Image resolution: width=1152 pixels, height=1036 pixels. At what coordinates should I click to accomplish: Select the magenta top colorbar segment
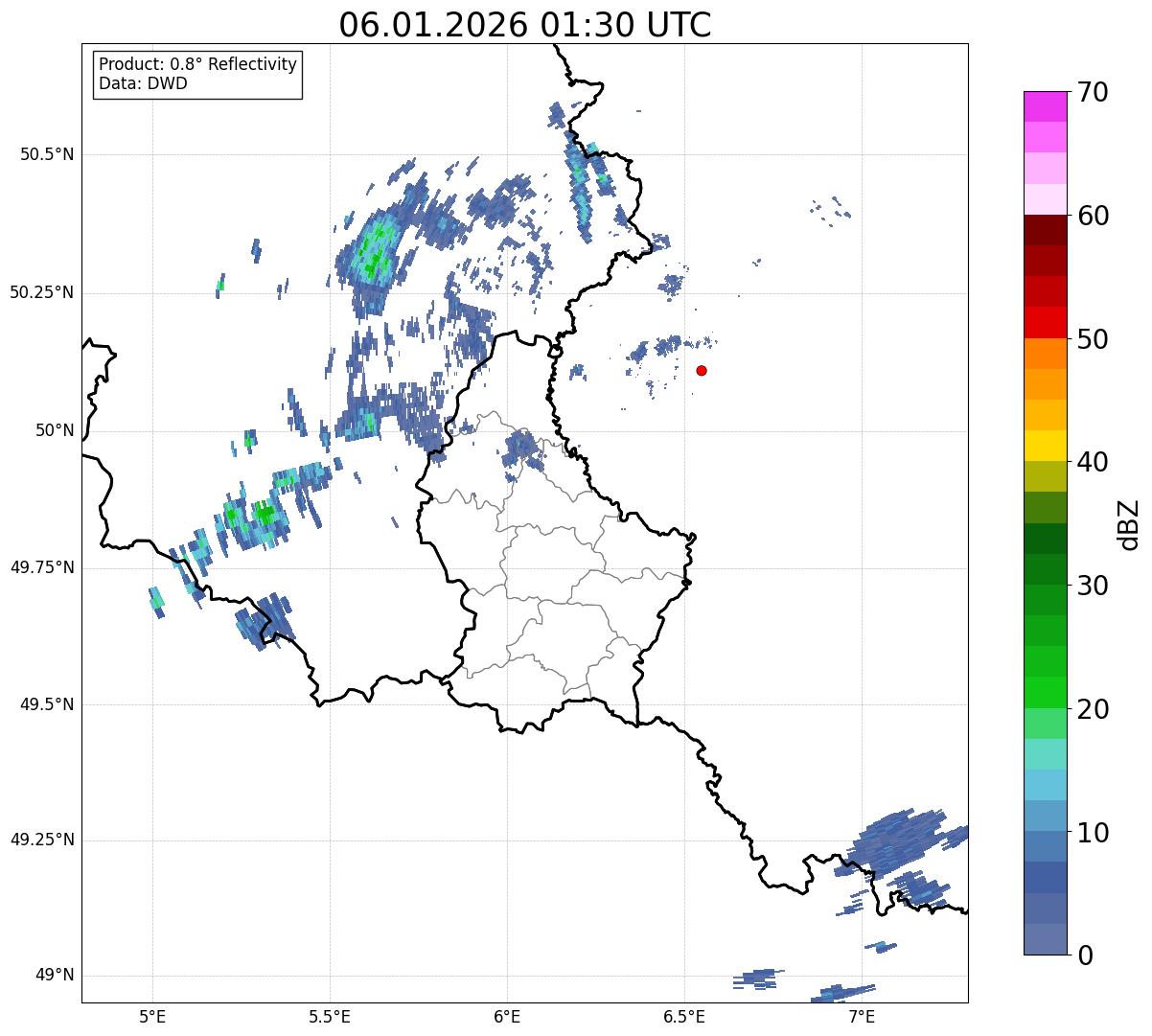coord(1045,106)
